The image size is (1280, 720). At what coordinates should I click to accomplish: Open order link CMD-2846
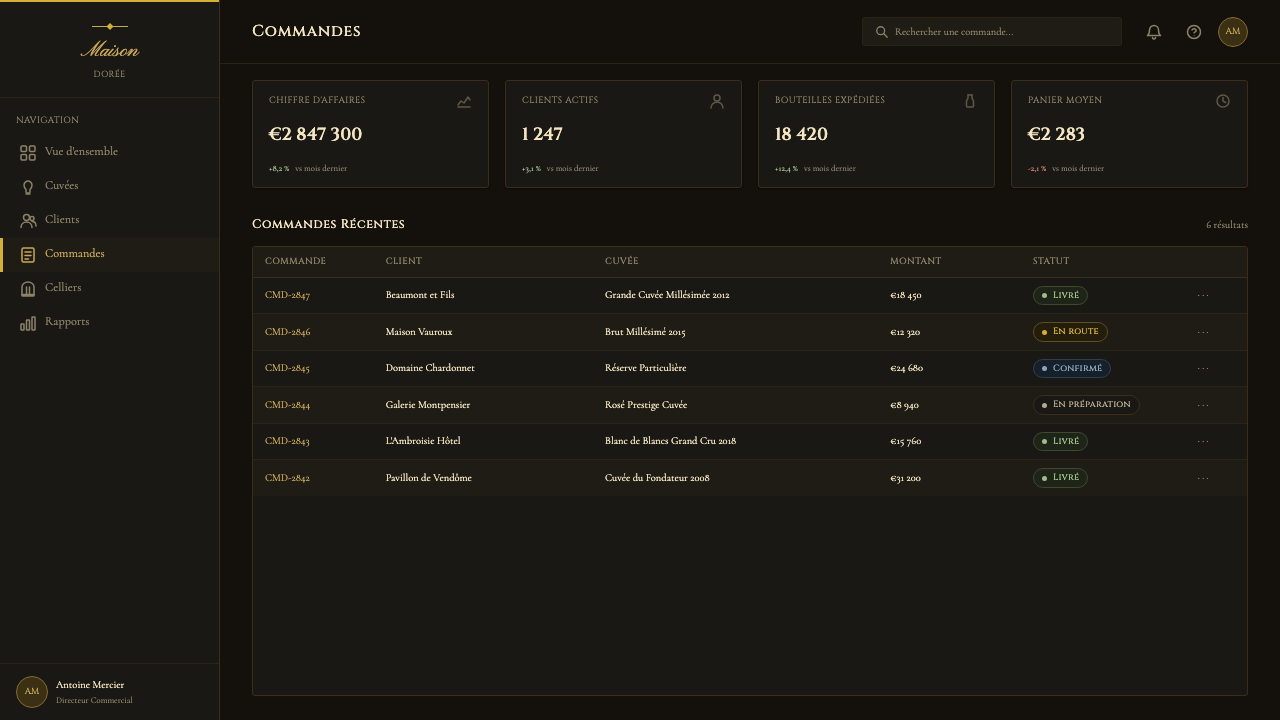click(287, 332)
